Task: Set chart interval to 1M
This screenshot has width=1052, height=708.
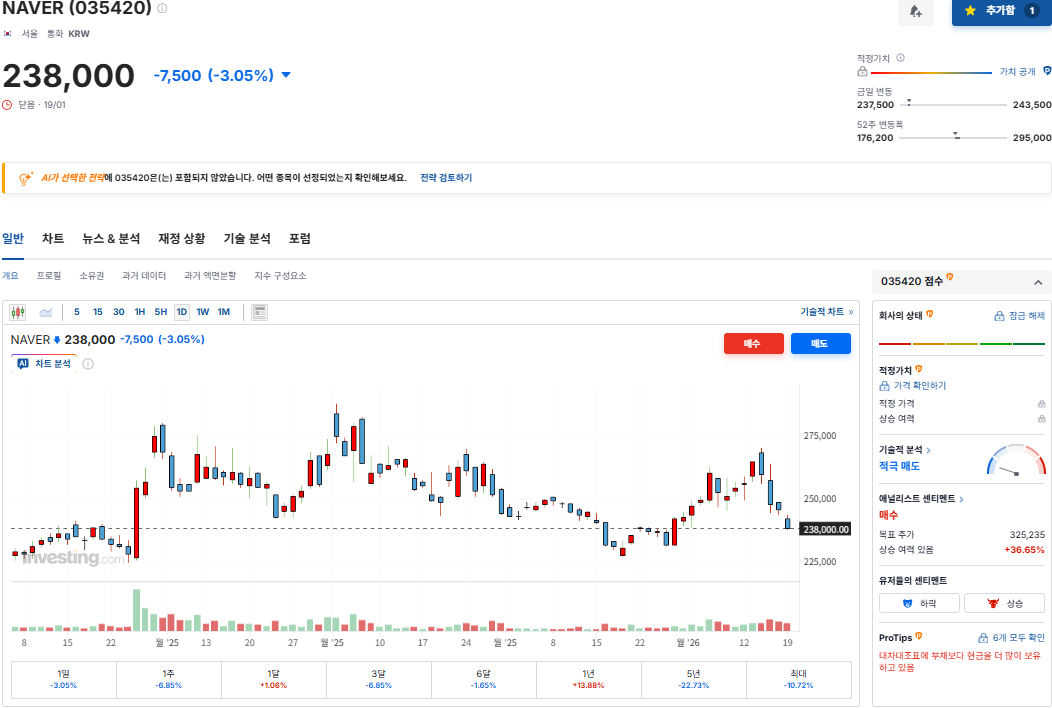Action: (x=223, y=312)
